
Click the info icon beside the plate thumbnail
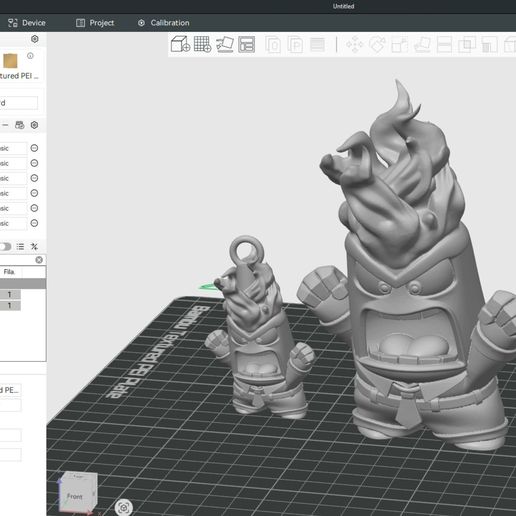[x=30, y=56]
